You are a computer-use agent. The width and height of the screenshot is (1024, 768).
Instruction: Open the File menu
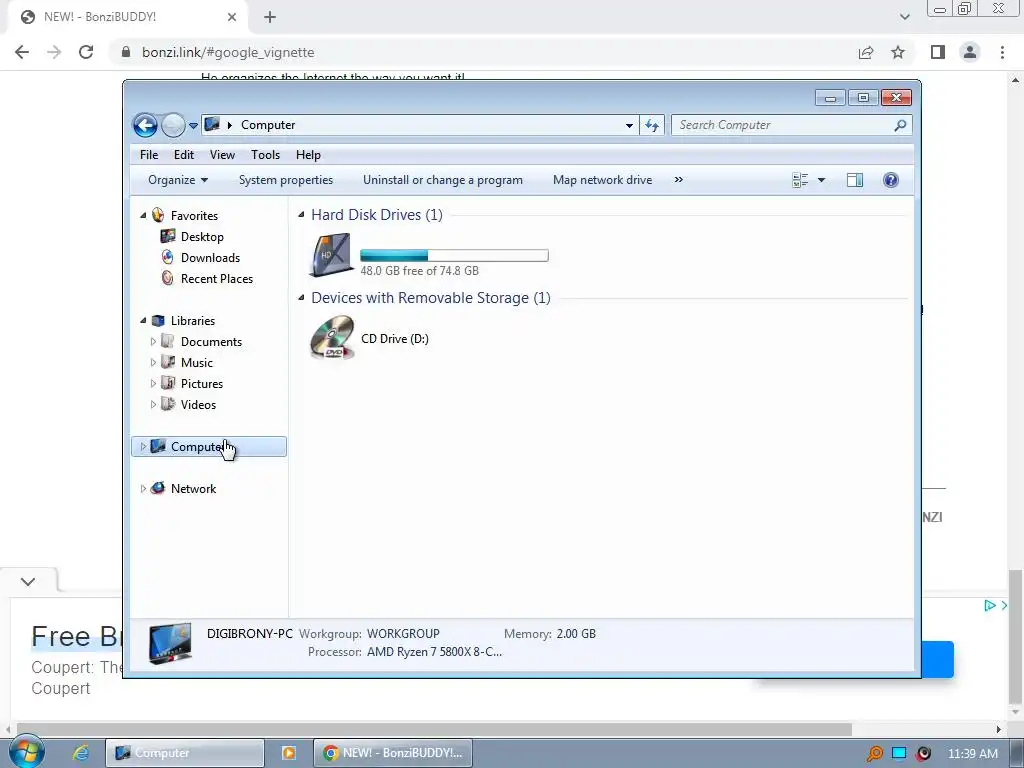[149, 155]
